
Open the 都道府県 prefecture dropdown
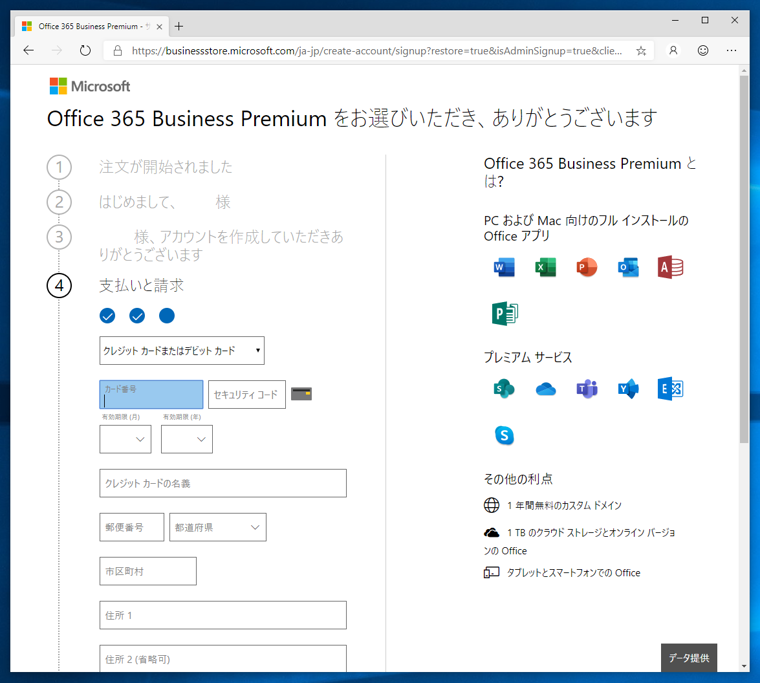point(218,527)
